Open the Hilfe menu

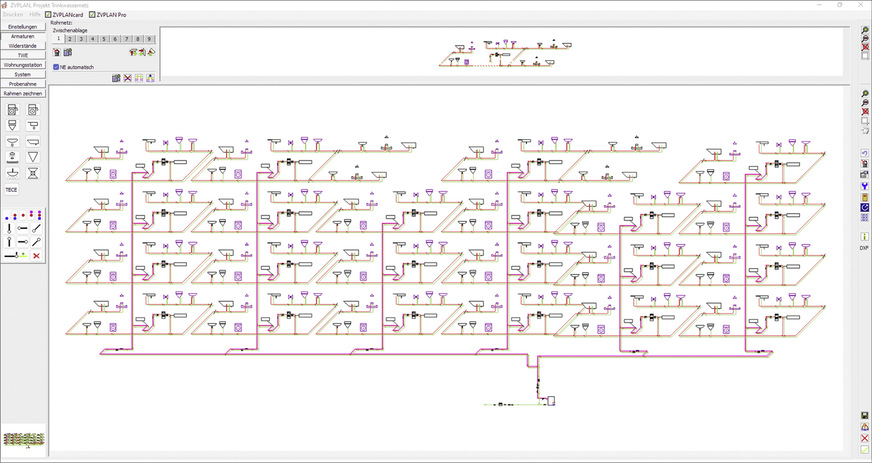pyautogui.click(x=36, y=15)
